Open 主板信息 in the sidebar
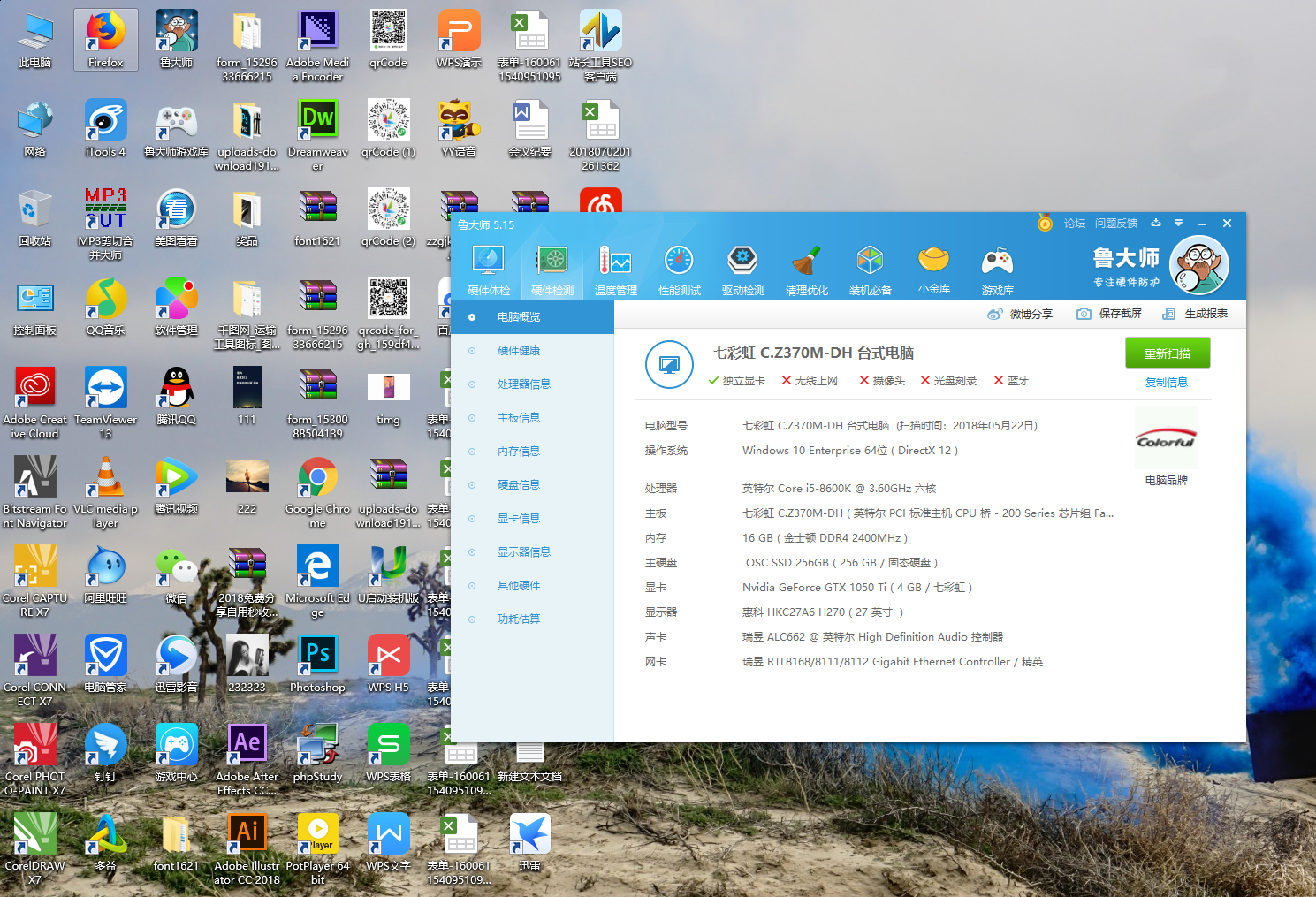 click(x=532, y=418)
